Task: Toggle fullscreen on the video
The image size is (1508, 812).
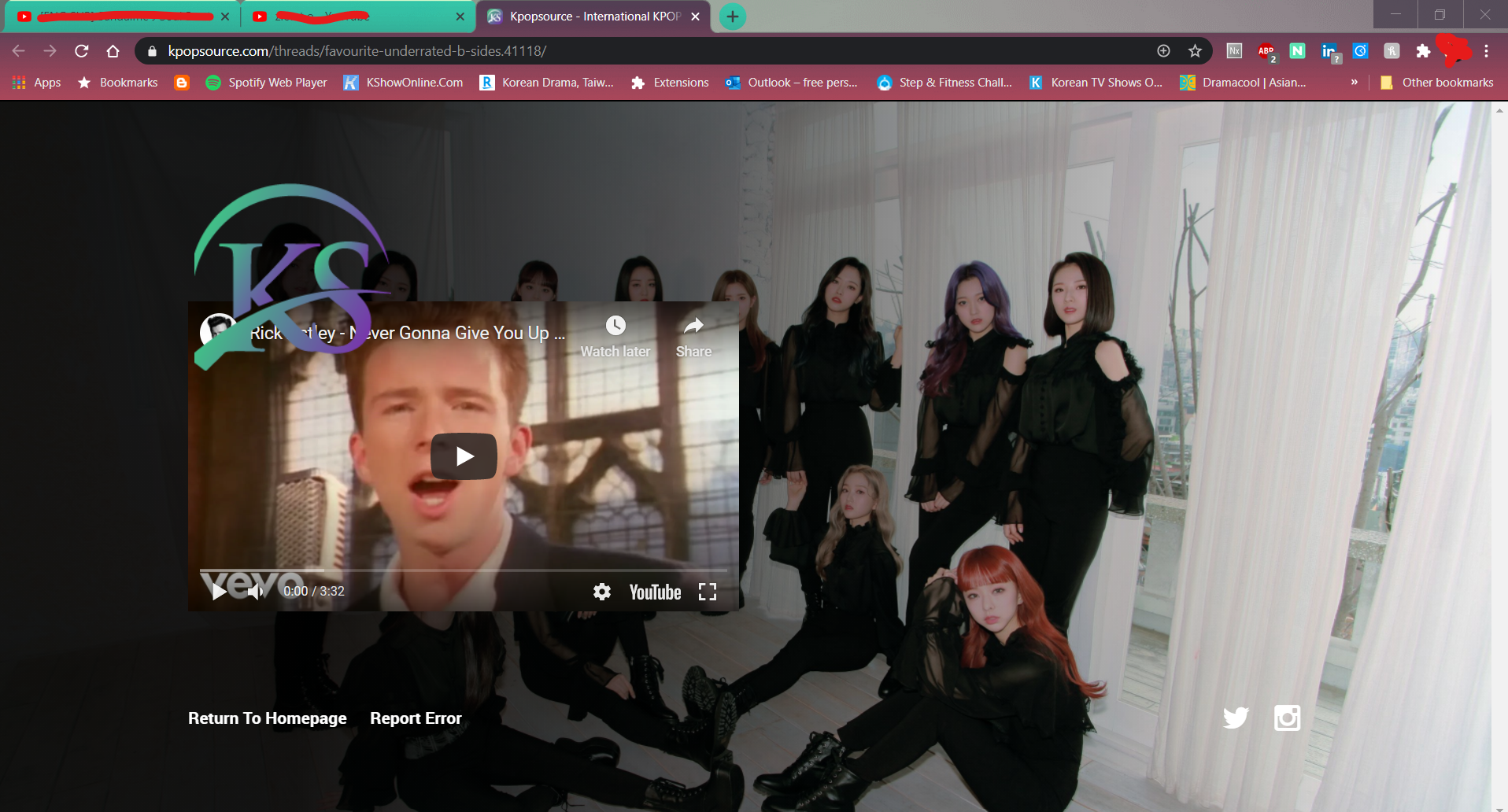Action: coord(708,592)
